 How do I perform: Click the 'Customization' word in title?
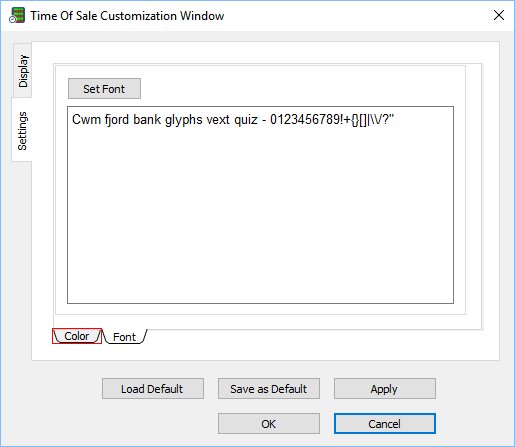click(x=138, y=16)
